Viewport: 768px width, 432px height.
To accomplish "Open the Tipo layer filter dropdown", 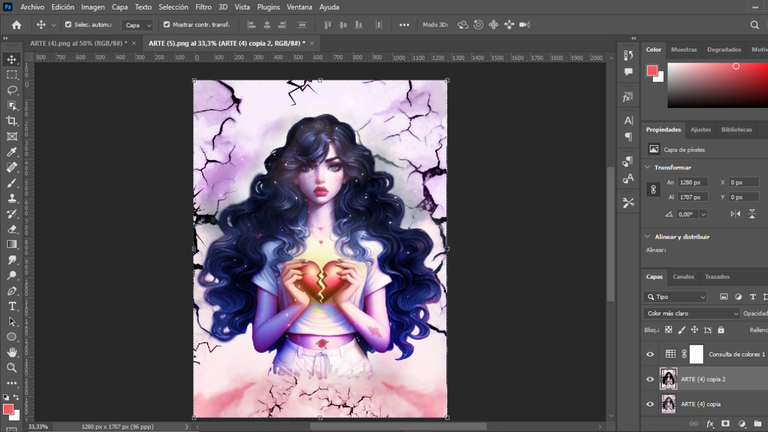I will (675, 297).
